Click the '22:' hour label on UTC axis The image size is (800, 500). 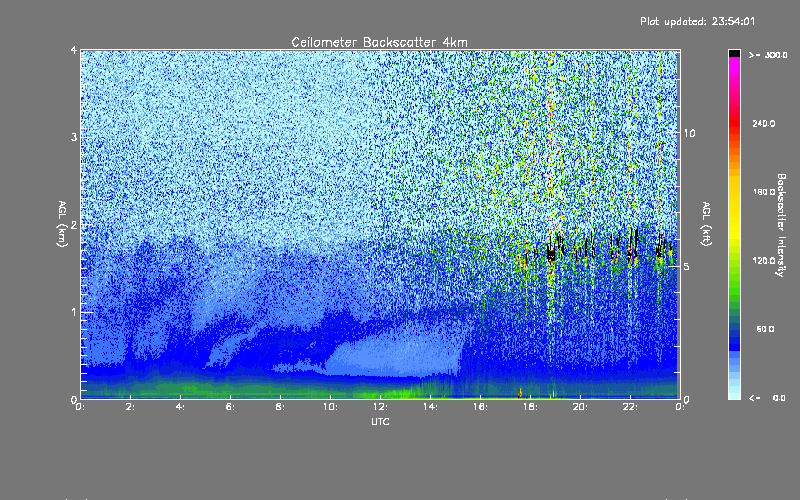(630, 407)
